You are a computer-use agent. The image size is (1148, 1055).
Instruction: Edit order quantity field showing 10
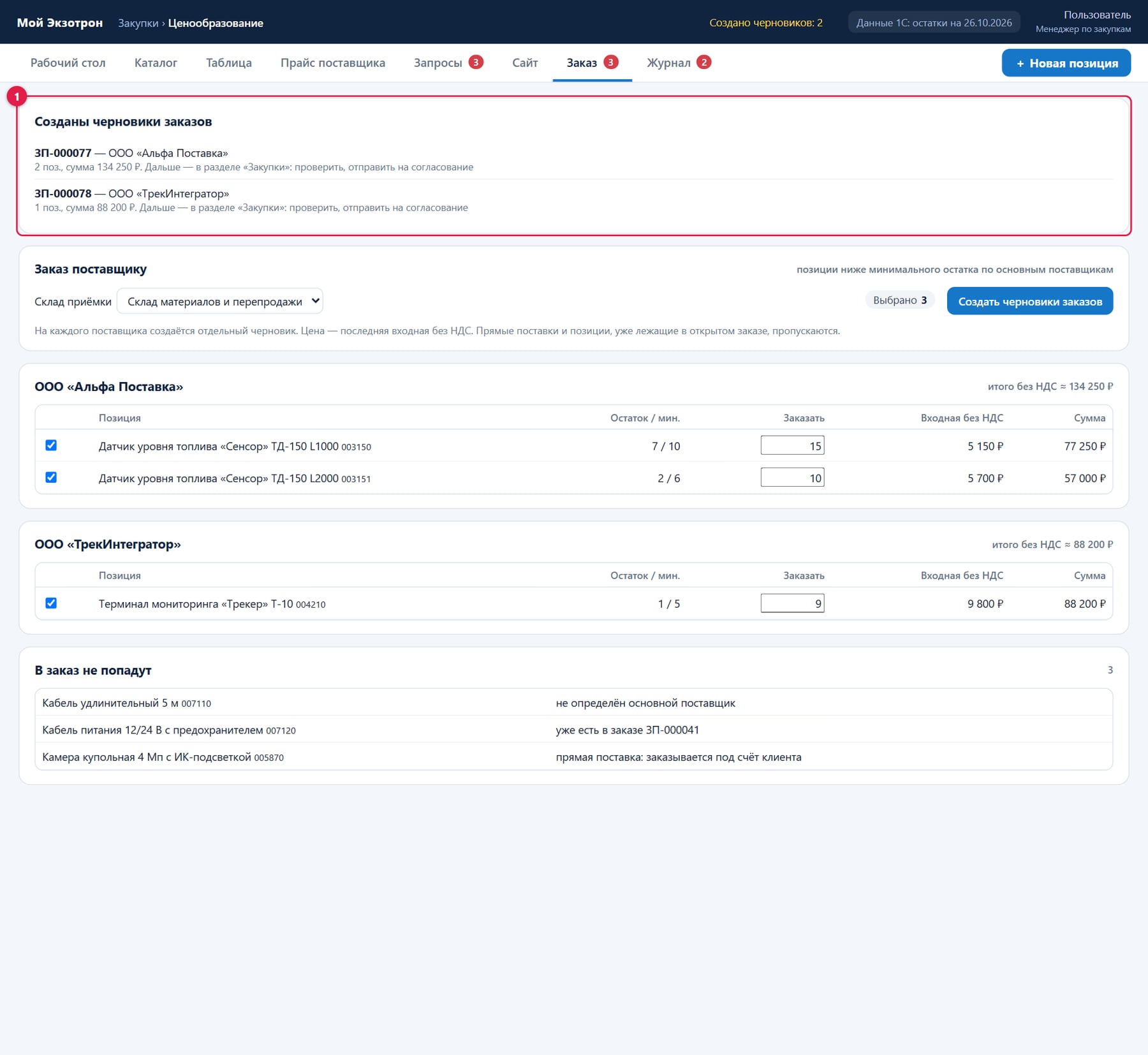[792, 477]
